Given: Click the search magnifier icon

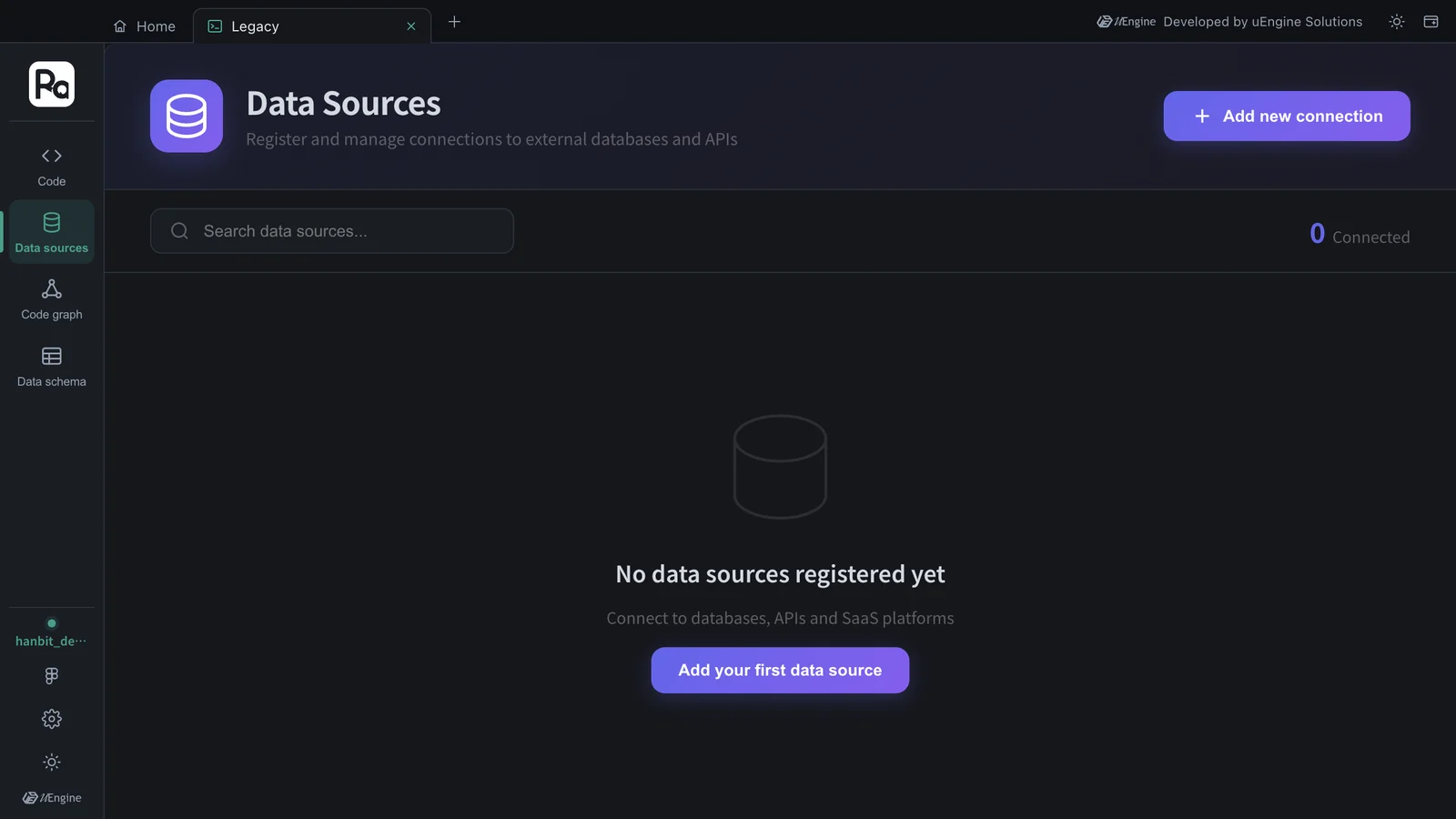Looking at the screenshot, I should pyautogui.click(x=180, y=231).
